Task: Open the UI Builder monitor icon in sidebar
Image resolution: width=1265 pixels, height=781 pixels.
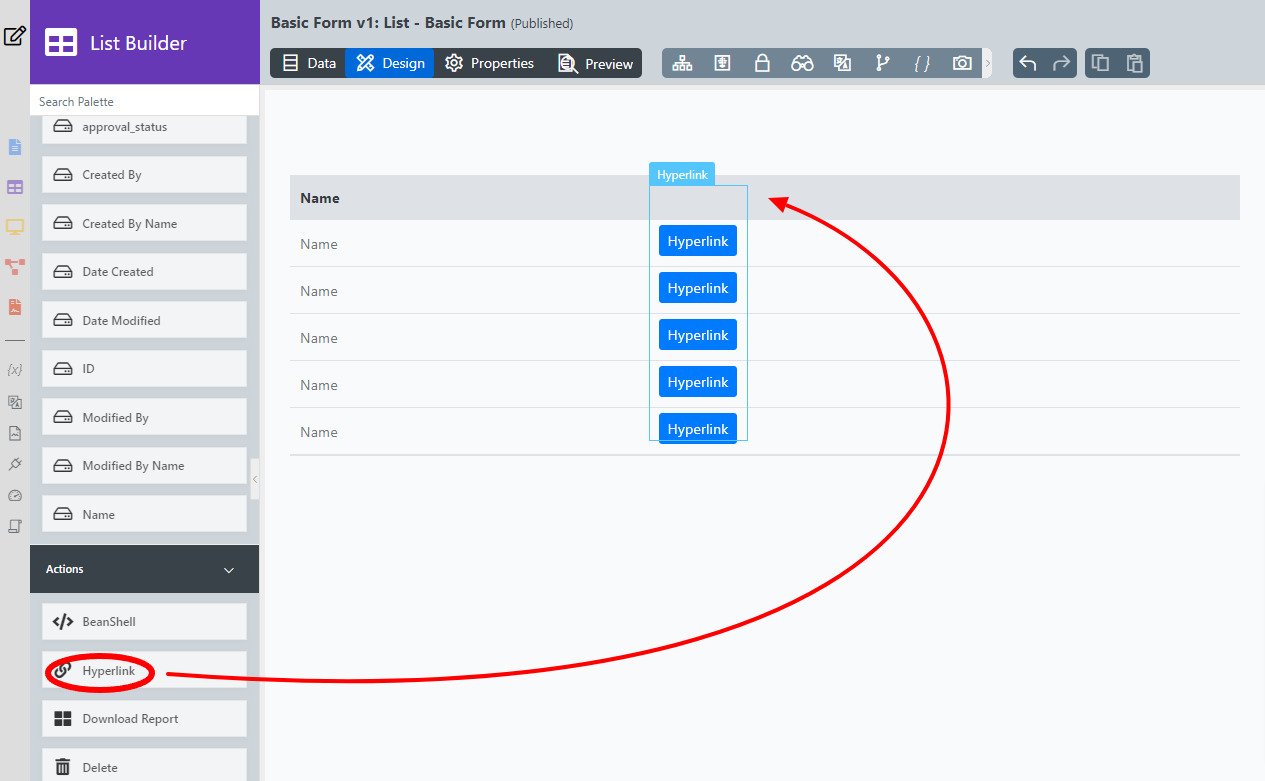Action: tap(15, 227)
